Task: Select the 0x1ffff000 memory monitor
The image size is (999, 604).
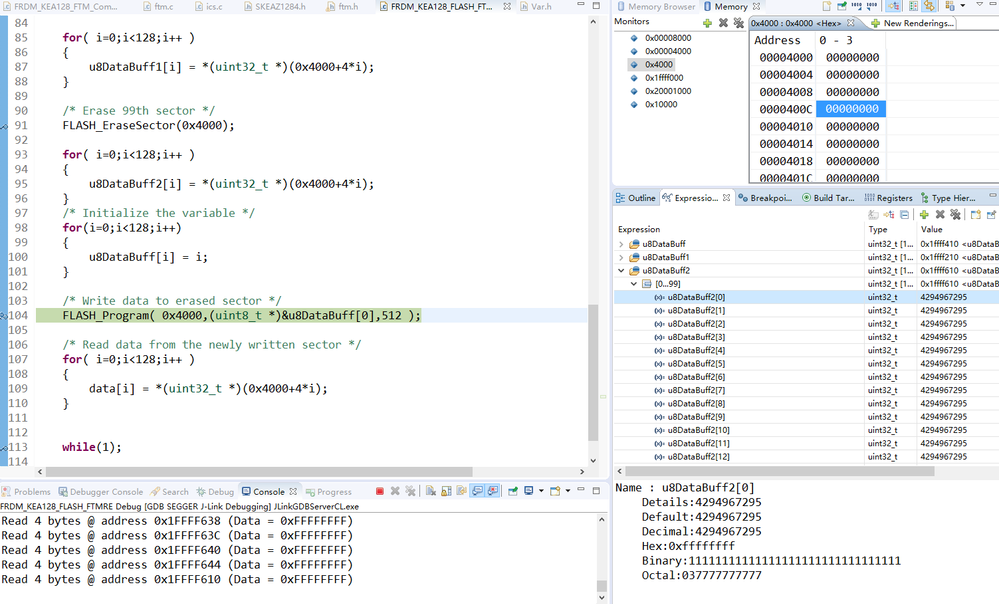Action: click(x=664, y=78)
